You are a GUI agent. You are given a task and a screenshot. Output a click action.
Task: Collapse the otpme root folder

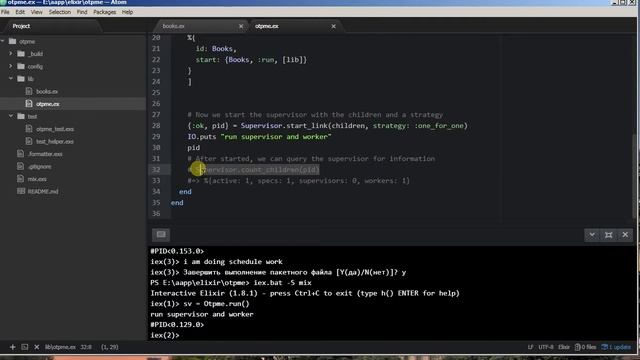[3, 41]
